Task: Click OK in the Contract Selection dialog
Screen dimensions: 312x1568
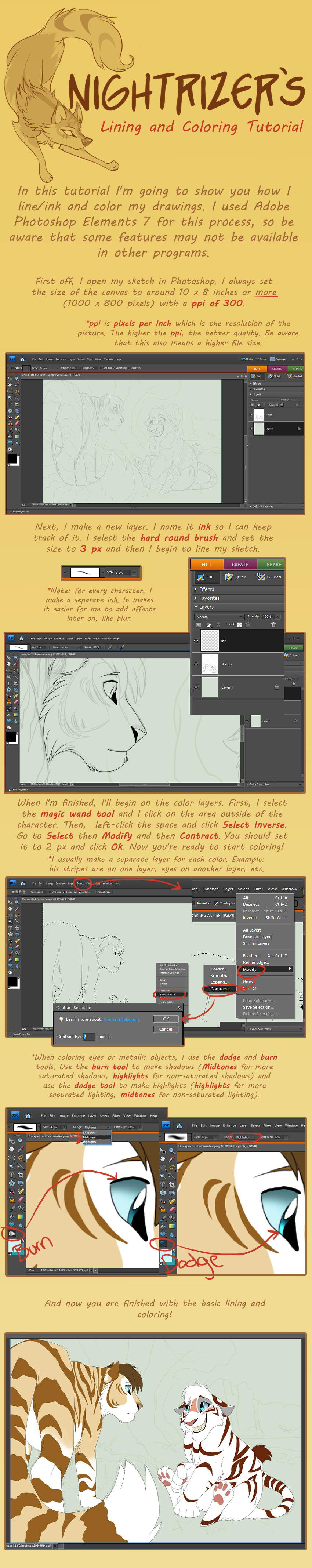Action: tap(166, 1018)
